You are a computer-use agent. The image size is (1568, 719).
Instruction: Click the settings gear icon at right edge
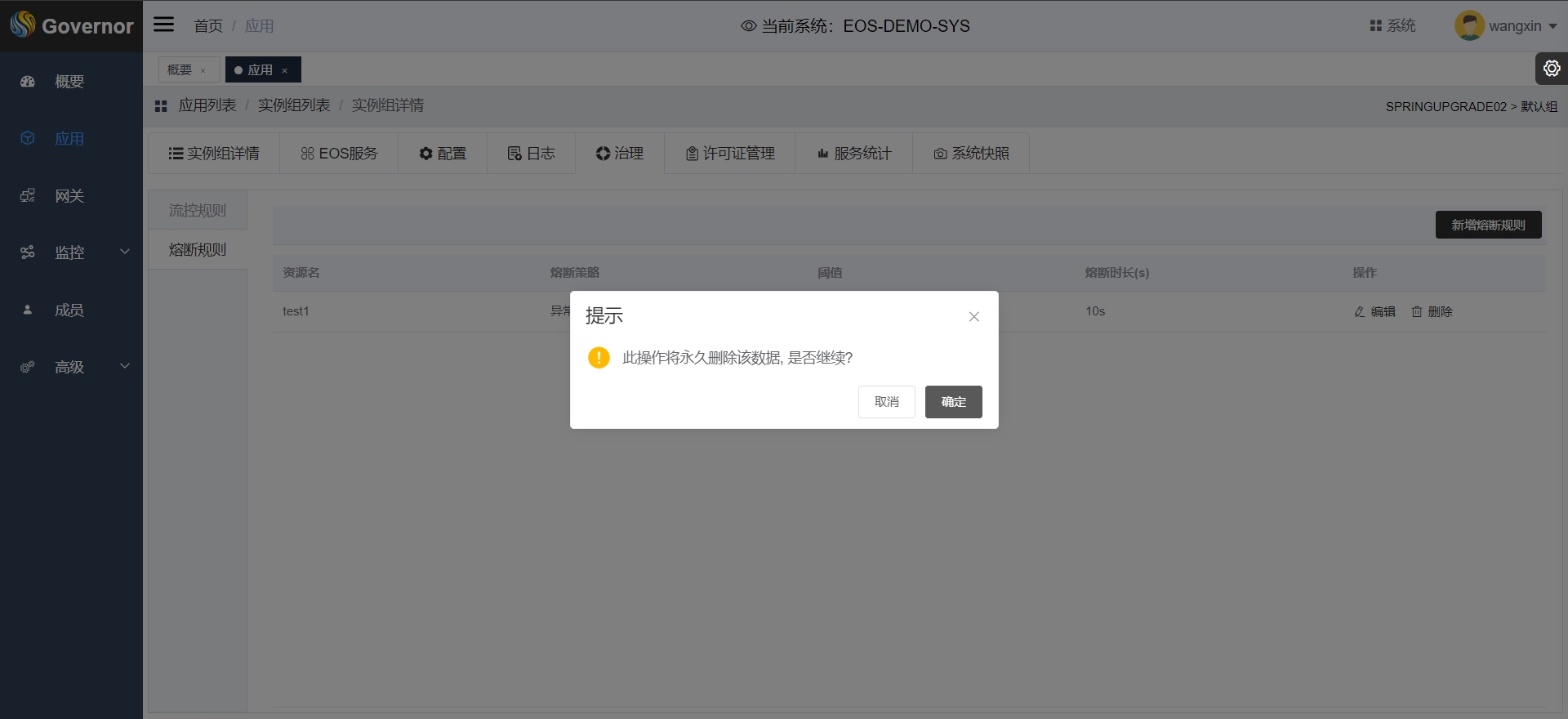pyautogui.click(x=1551, y=69)
